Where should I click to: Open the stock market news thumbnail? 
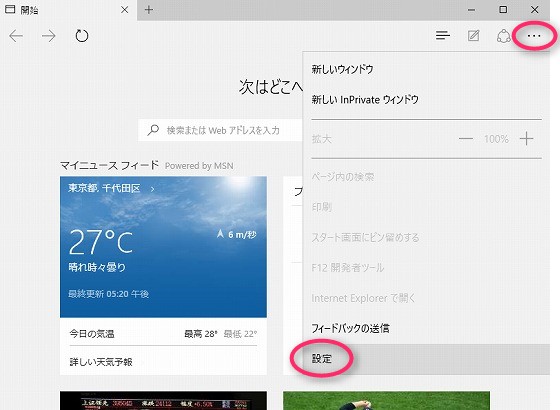click(x=163, y=401)
